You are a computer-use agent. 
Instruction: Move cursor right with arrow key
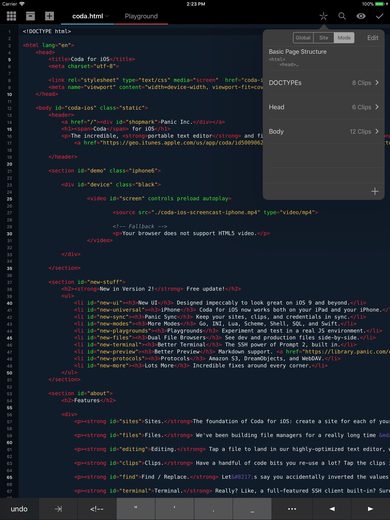[370, 509]
